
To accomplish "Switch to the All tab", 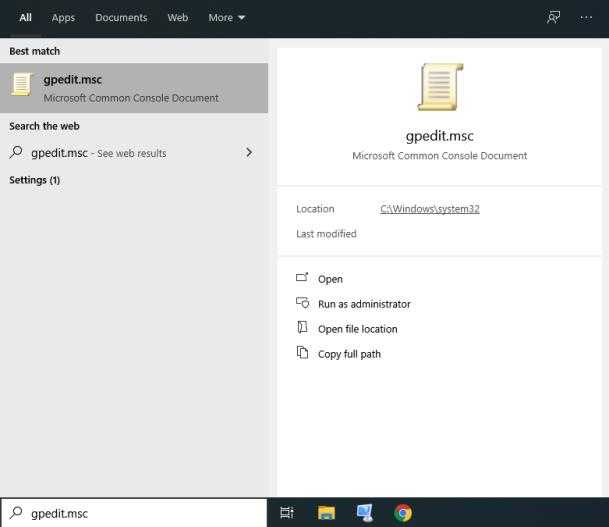I will [x=26, y=17].
